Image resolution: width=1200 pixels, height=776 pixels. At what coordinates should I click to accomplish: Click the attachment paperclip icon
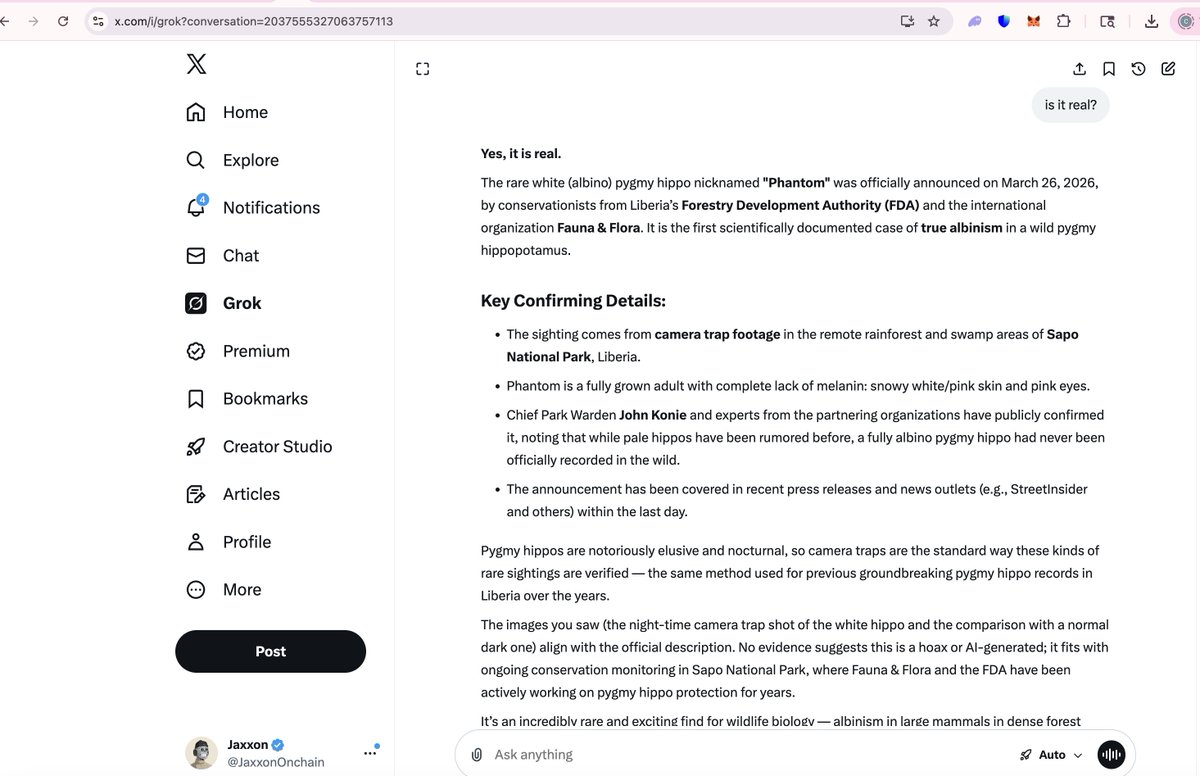tap(477, 755)
